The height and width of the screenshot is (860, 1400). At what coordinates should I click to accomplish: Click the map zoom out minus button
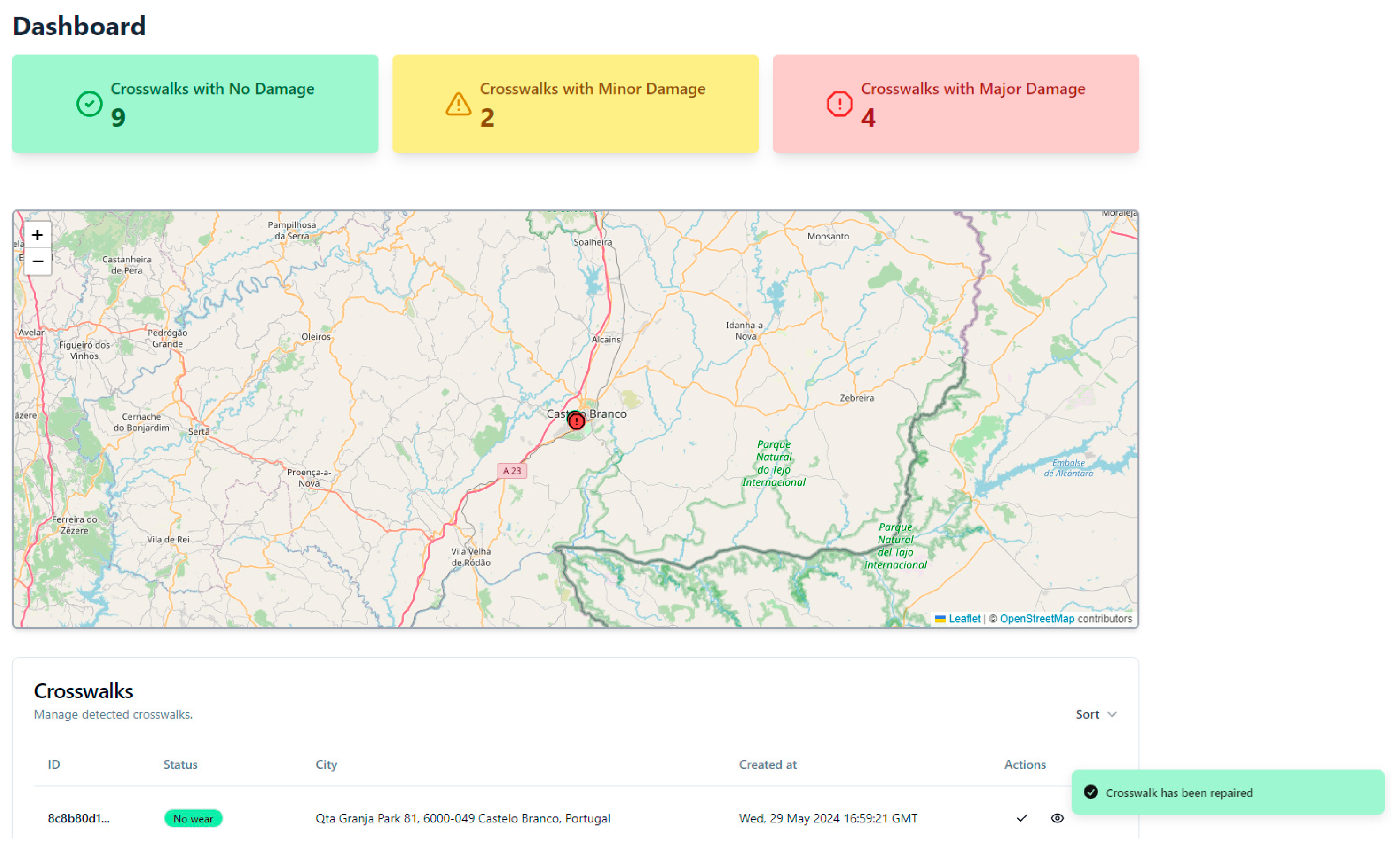coord(38,261)
